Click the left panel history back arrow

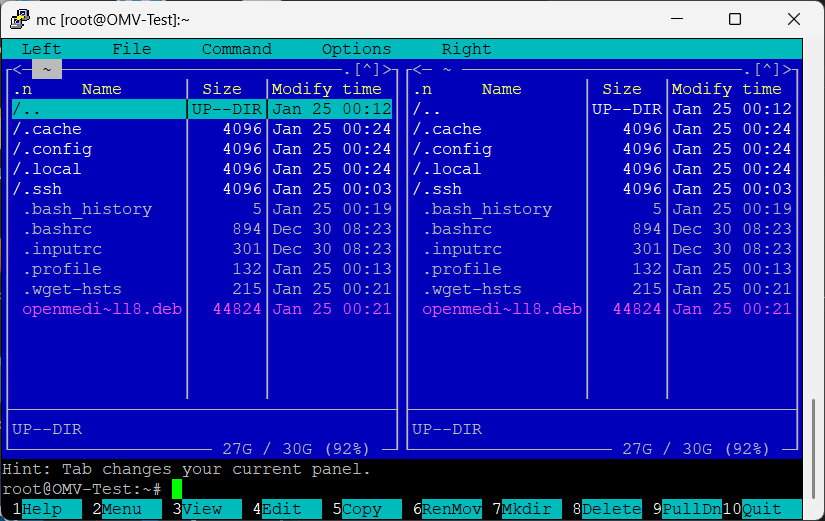point(17,69)
